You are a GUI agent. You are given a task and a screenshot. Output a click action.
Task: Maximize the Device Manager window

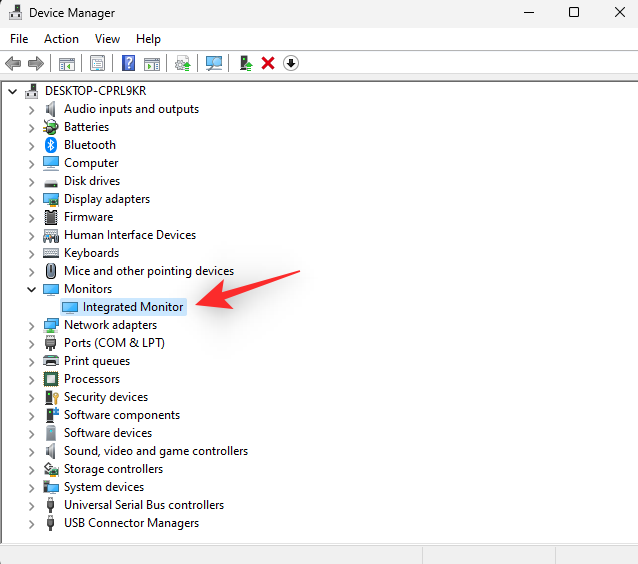pyautogui.click(x=574, y=13)
